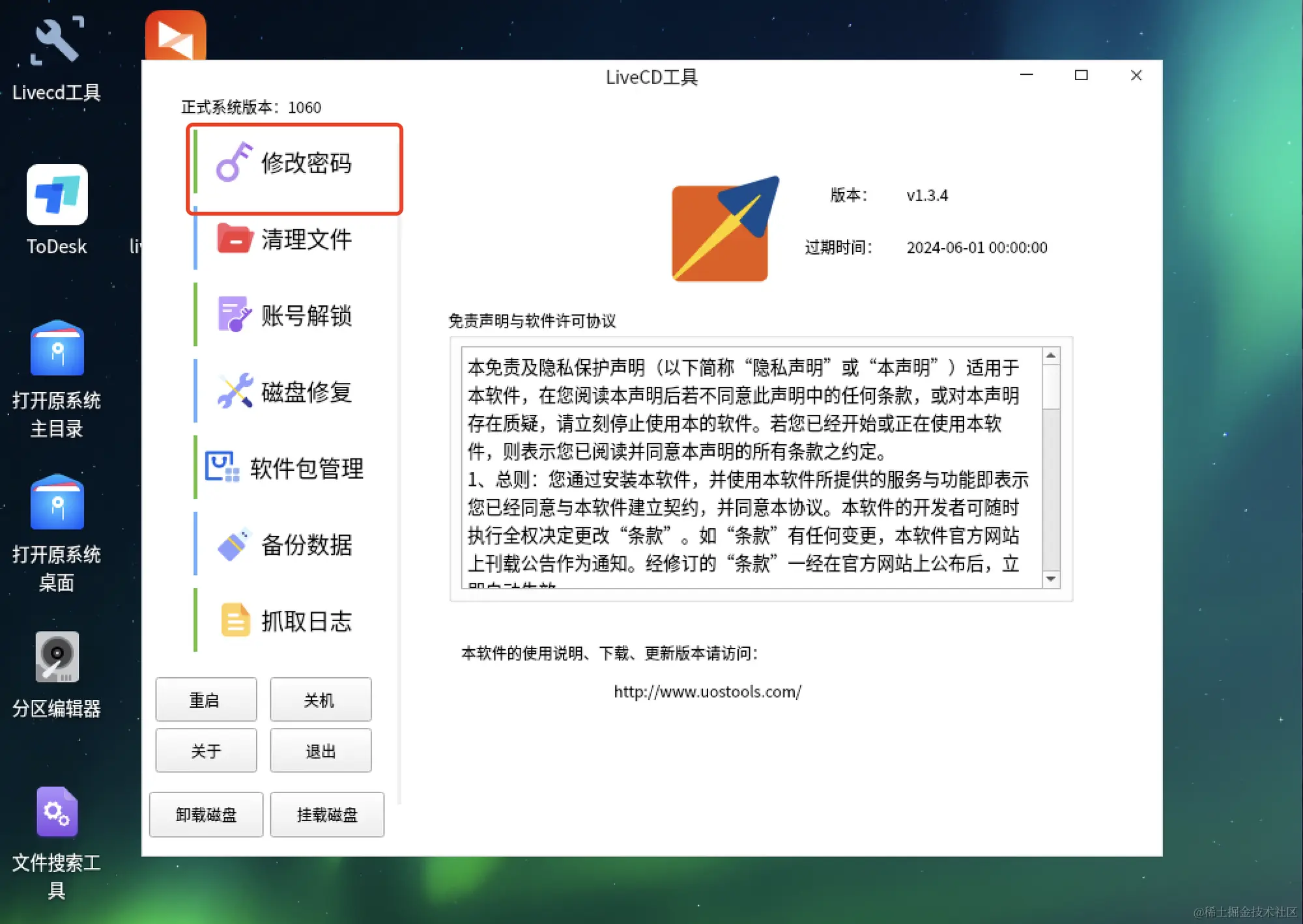Click the 关于 about button
Image resolution: width=1303 pixels, height=924 pixels.
coord(206,751)
